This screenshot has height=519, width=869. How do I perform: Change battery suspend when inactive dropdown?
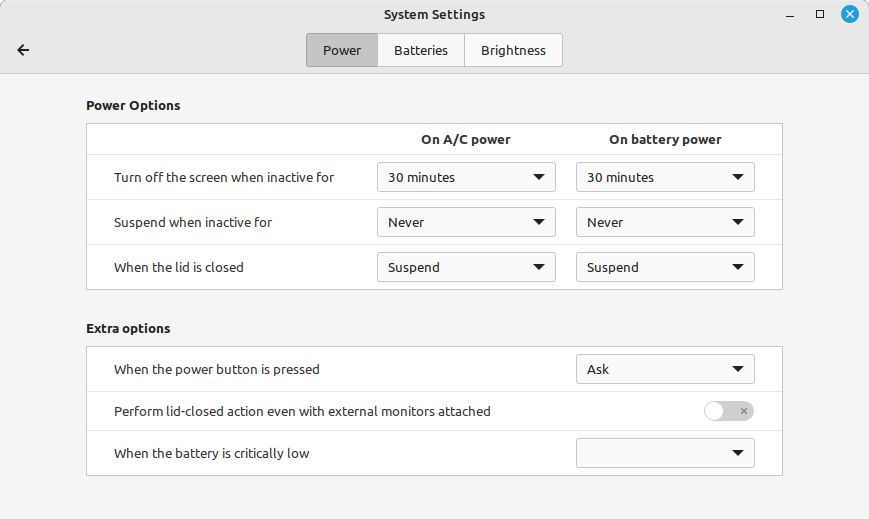pyautogui.click(x=665, y=222)
